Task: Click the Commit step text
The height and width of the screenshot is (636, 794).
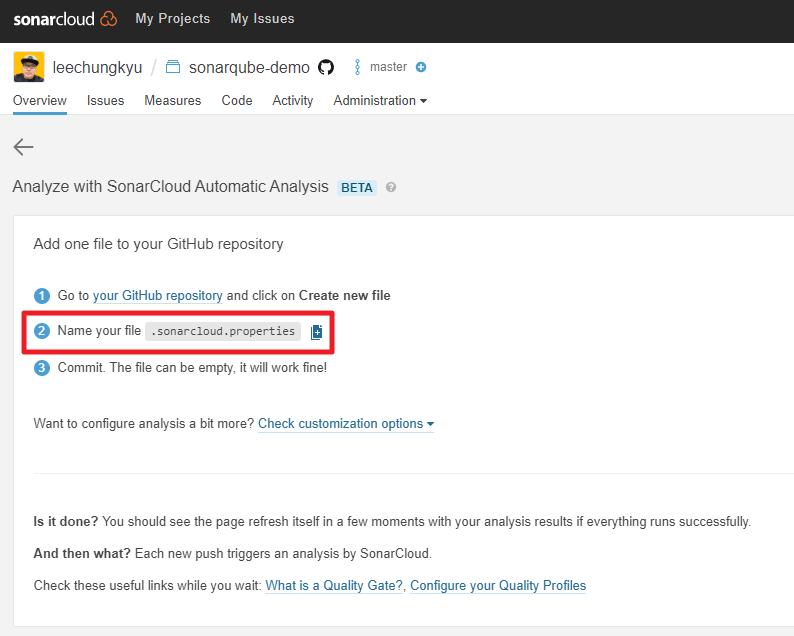Action: point(192,367)
